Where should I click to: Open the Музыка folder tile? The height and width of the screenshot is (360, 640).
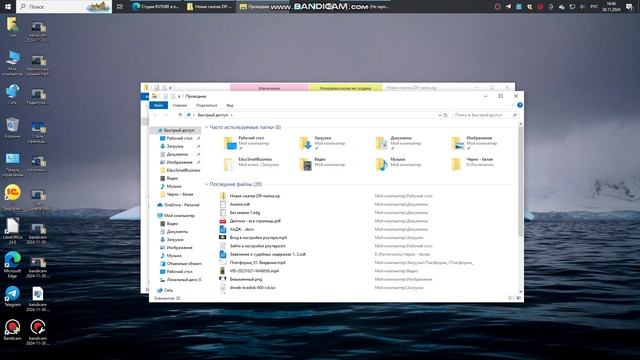coord(398,164)
